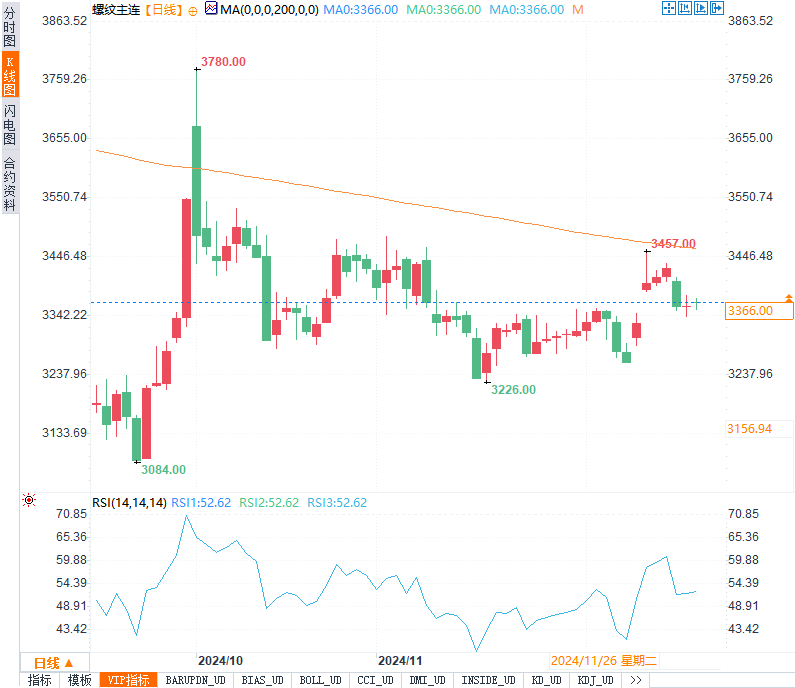
Task: Select the BOLL_UD indicator tab
Action: coord(320,680)
